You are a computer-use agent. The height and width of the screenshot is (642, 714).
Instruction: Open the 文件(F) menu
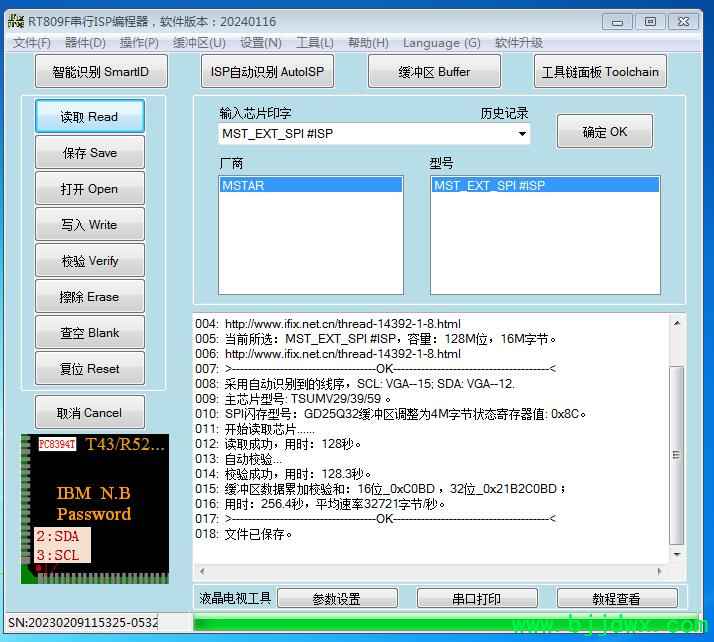coord(31,43)
